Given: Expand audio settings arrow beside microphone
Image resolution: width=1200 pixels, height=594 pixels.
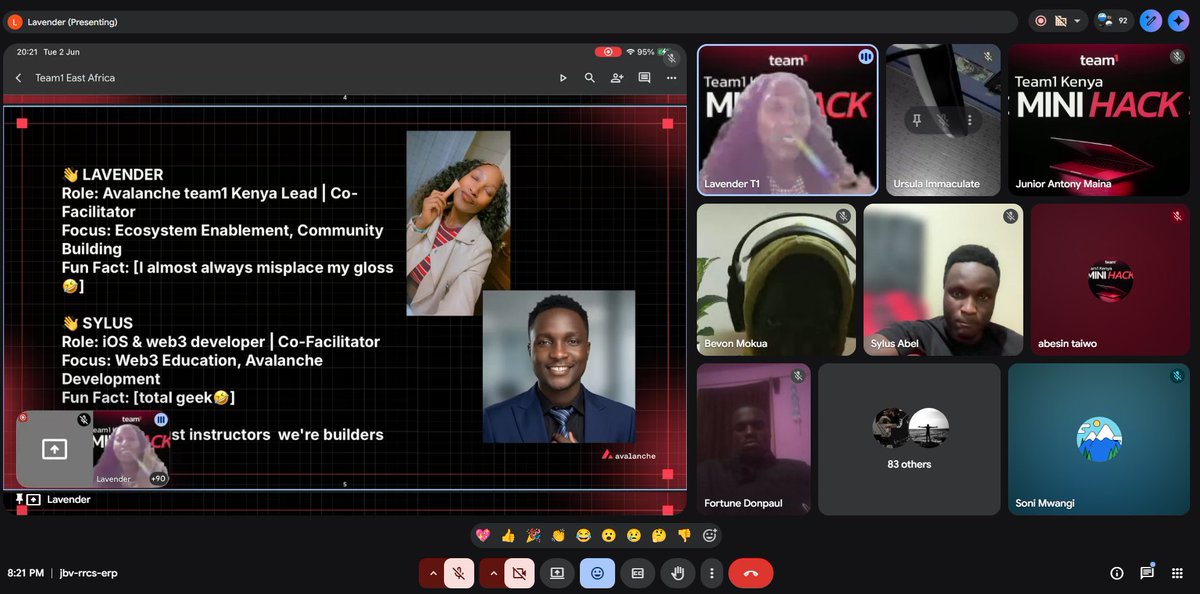Looking at the screenshot, I should coord(432,573).
